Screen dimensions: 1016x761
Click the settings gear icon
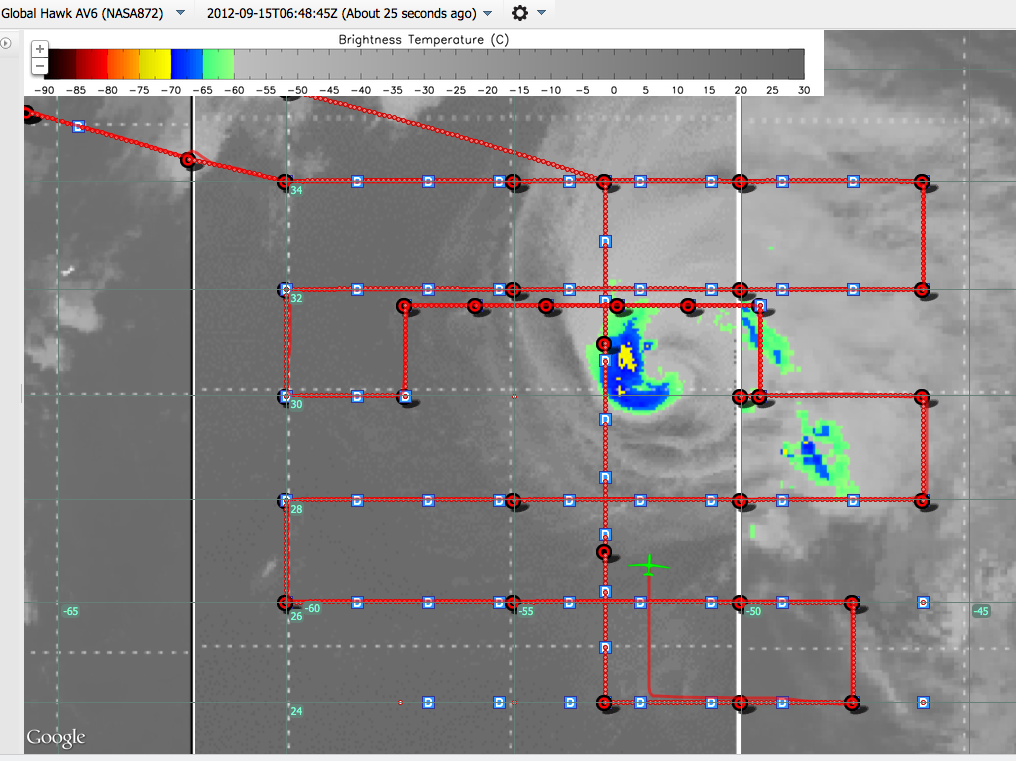(520, 13)
